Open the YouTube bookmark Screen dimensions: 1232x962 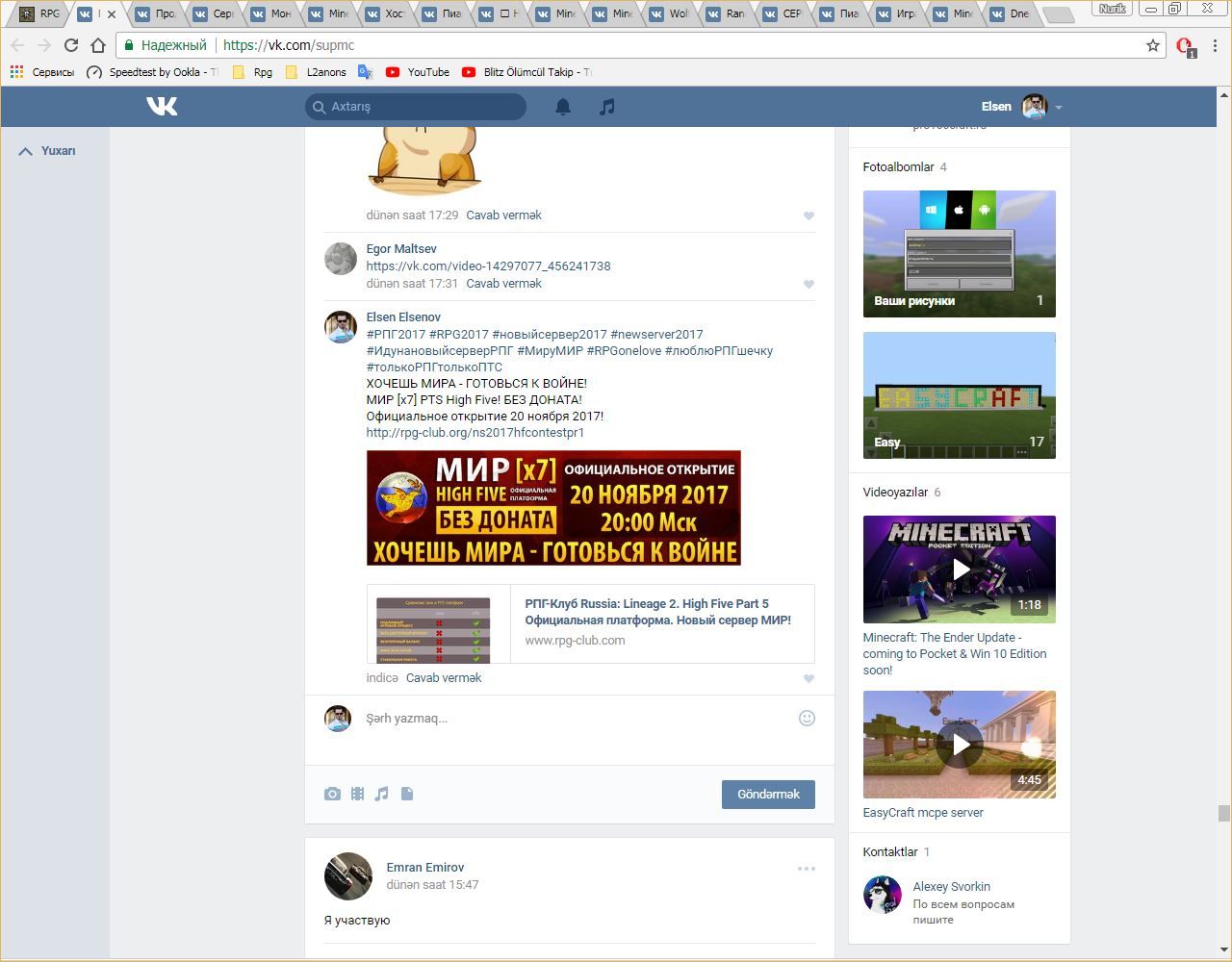point(418,72)
